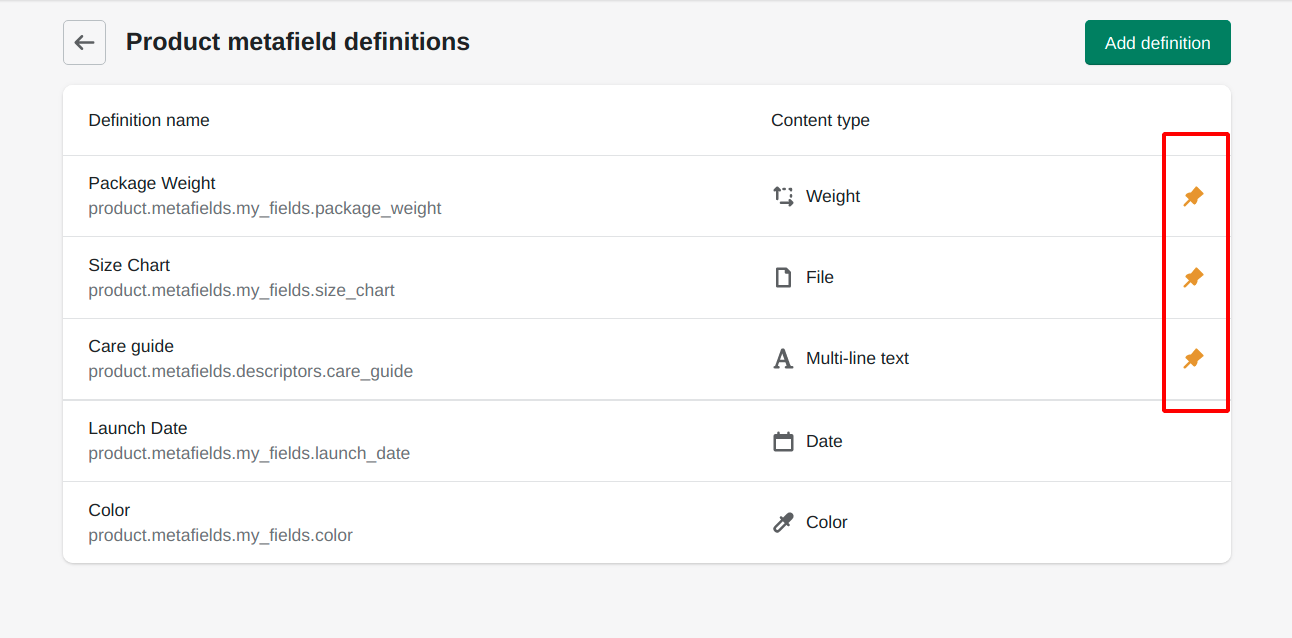Click product.metafields.my_fields.package_weight key text
Image resolution: width=1292 pixels, height=638 pixels.
coord(265,209)
